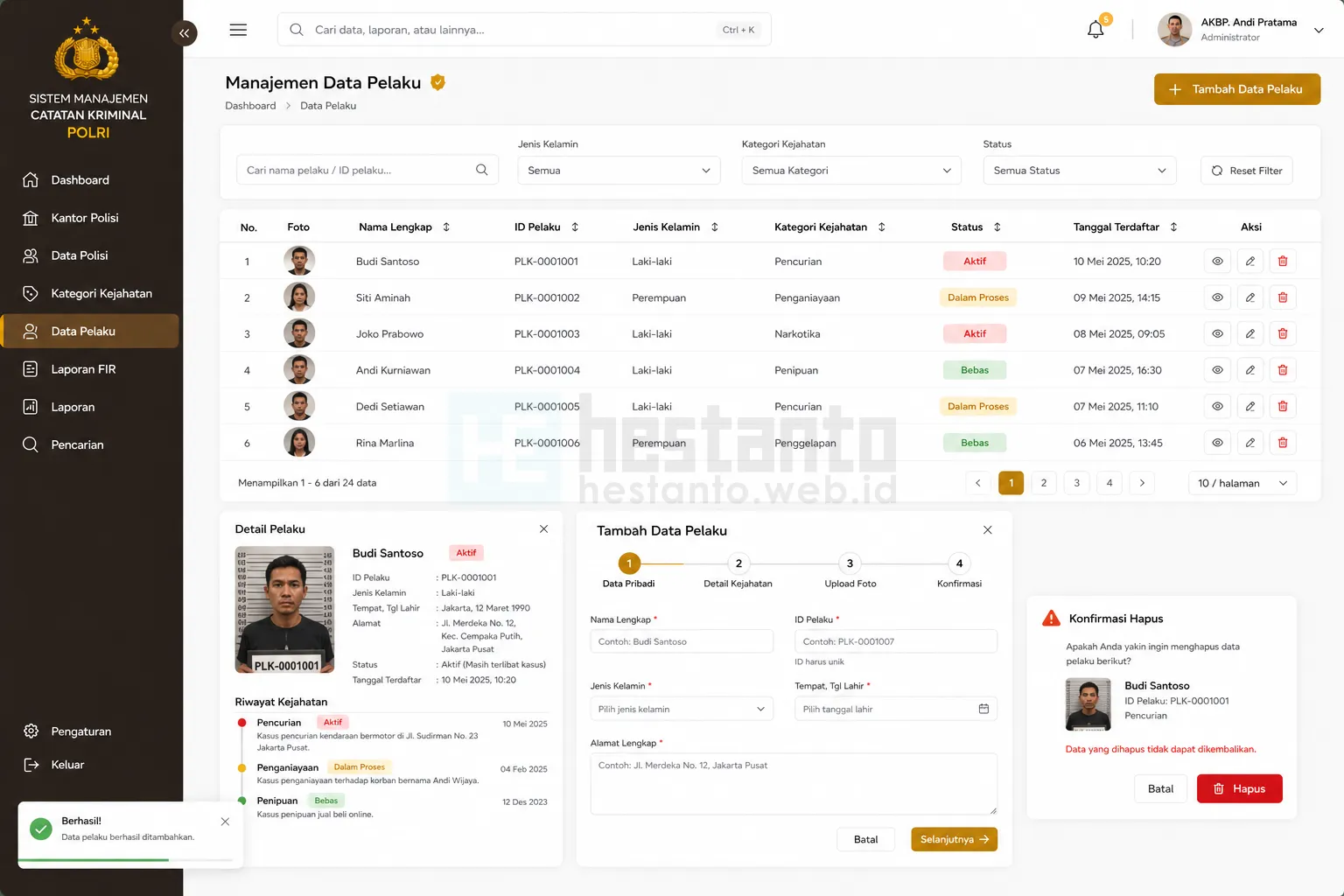View details of Andi Kurniawan row

[1217, 370]
